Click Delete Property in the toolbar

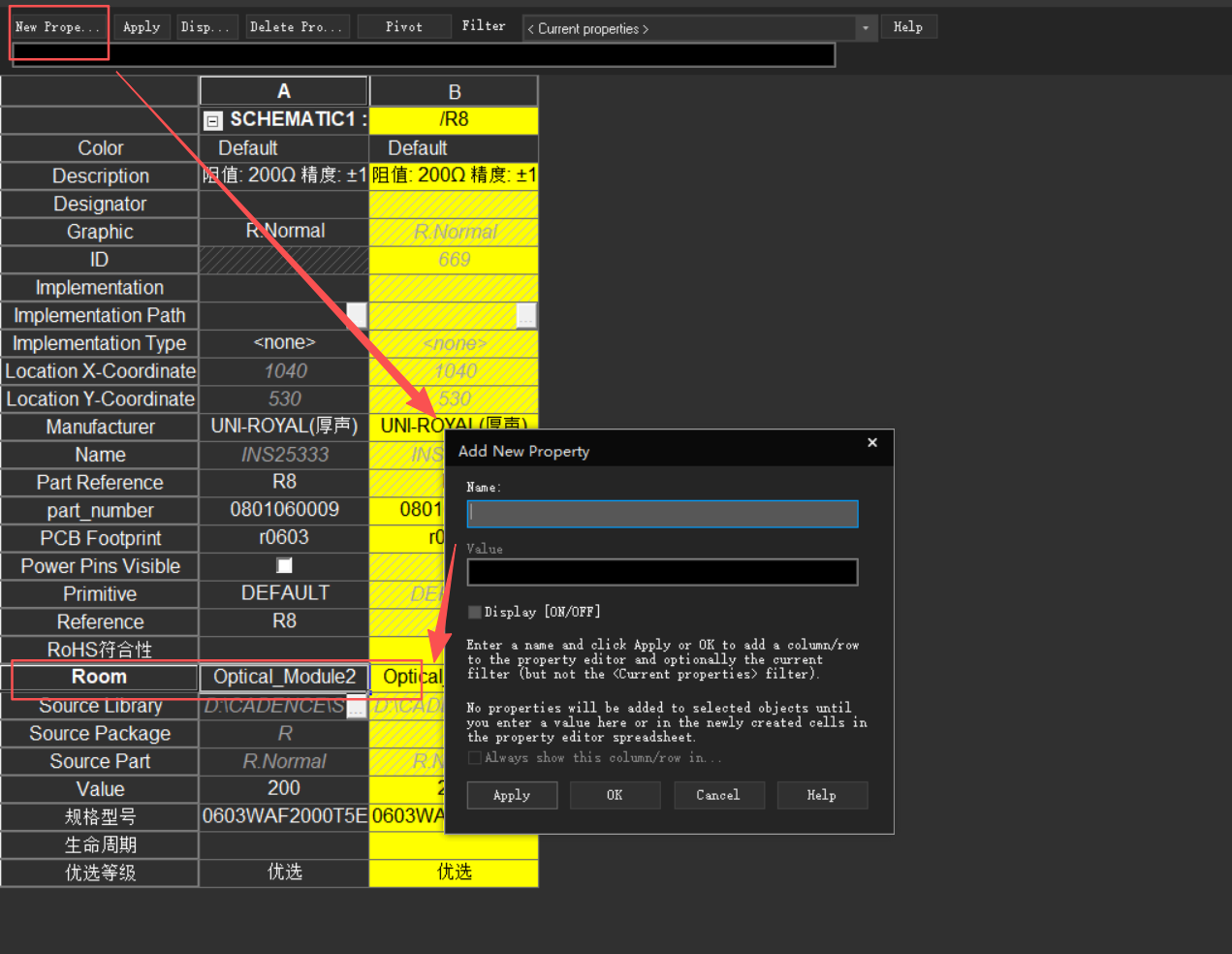coord(297,27)
